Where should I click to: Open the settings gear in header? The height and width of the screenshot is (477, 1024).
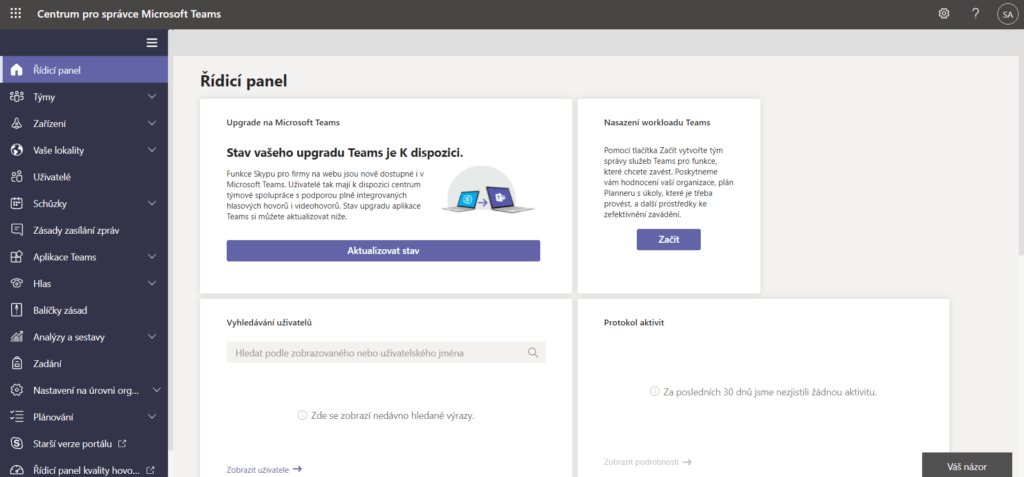[x=944, y=14]
